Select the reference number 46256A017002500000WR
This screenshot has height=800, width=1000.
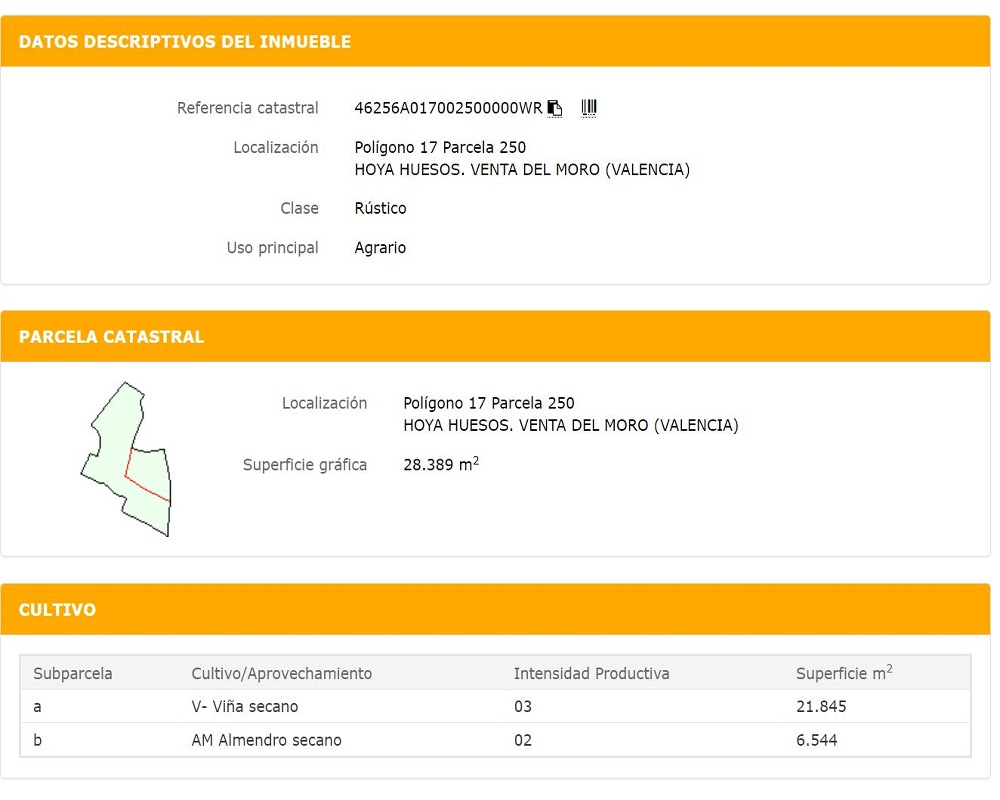pyautogui.click(x=447, y=108)
